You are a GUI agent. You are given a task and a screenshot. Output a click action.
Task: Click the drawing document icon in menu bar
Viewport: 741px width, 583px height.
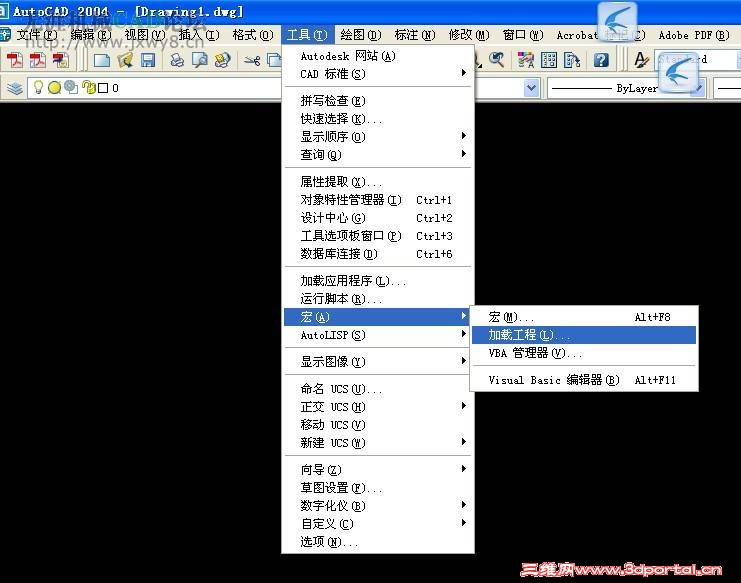pos(5,34)
